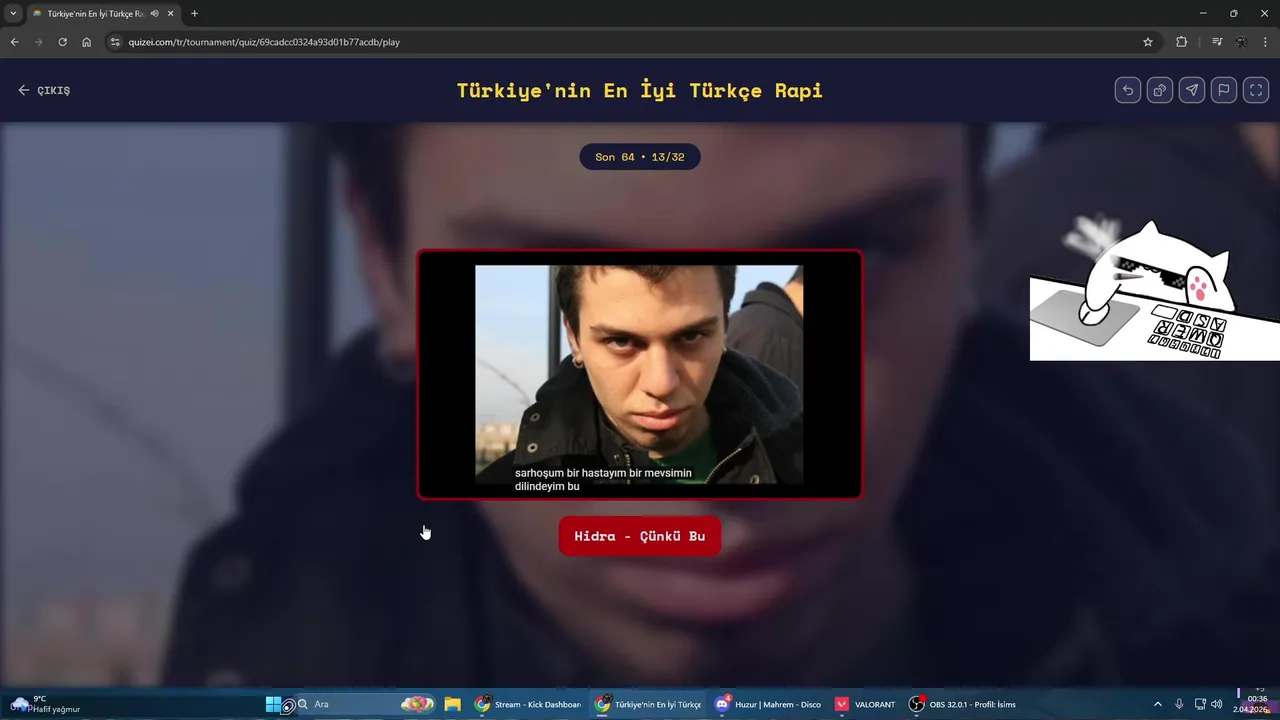Viewport: 1280px width, 720px height.
Task: Click the paper plane share icon
Action: click(x=1192, y=90)
